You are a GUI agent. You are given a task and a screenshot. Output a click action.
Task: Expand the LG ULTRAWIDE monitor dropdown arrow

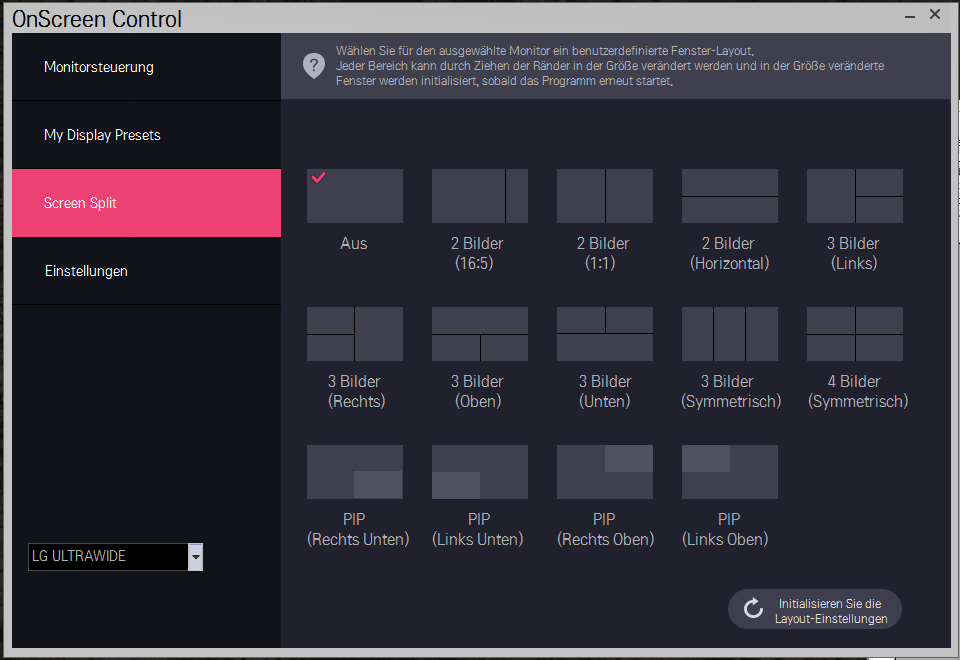(x=195, y=557)
